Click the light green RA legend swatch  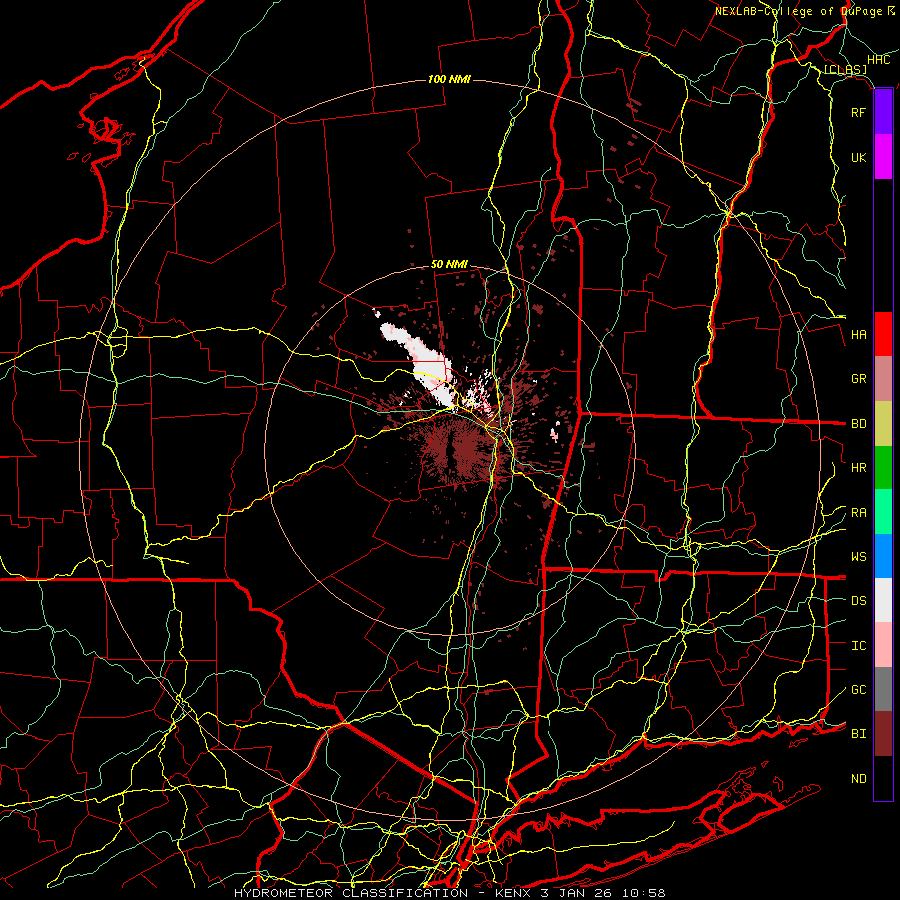883,512
